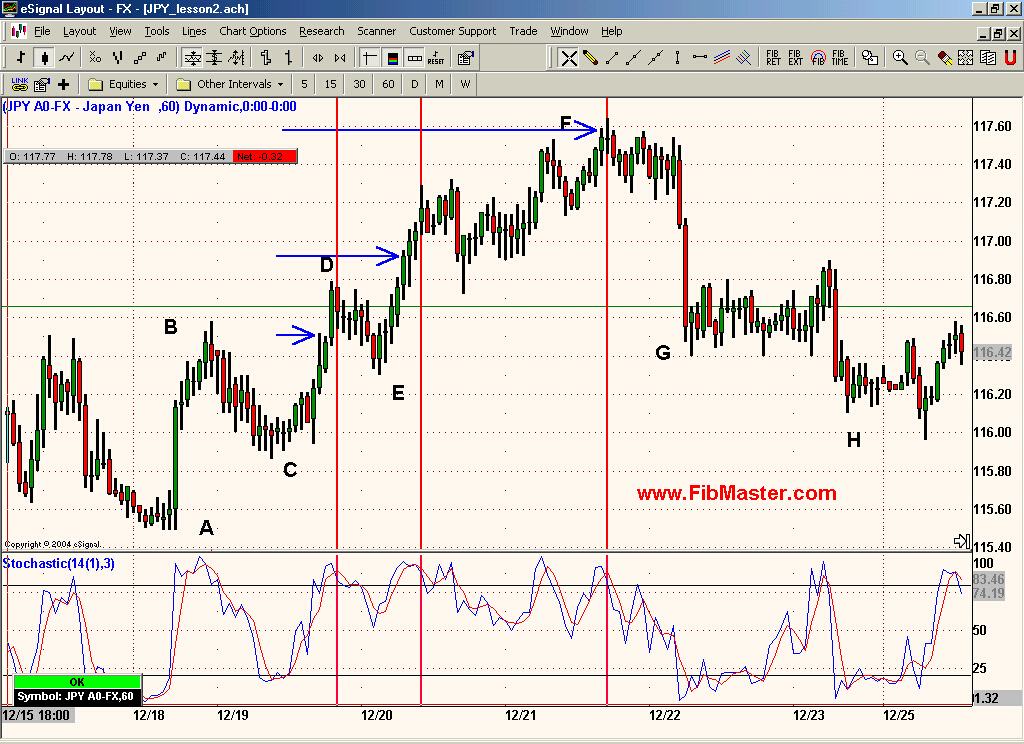Image resolution: width=1024 pixels, height=744 pixels.
Task: Select the Kagi step chart icon
Action: click(x=162, y=58)
